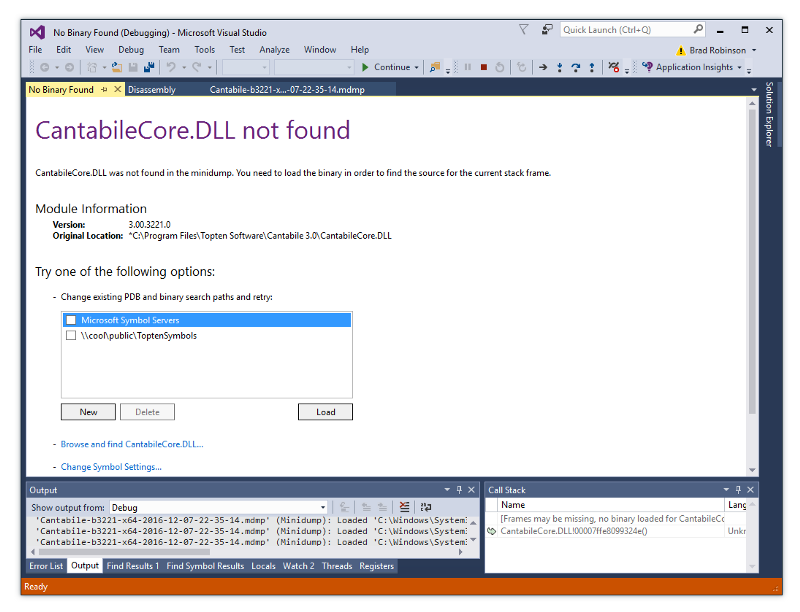Click Browse and find CantabileCore.DLL link

pyautogui.click(x=132, y=444)
